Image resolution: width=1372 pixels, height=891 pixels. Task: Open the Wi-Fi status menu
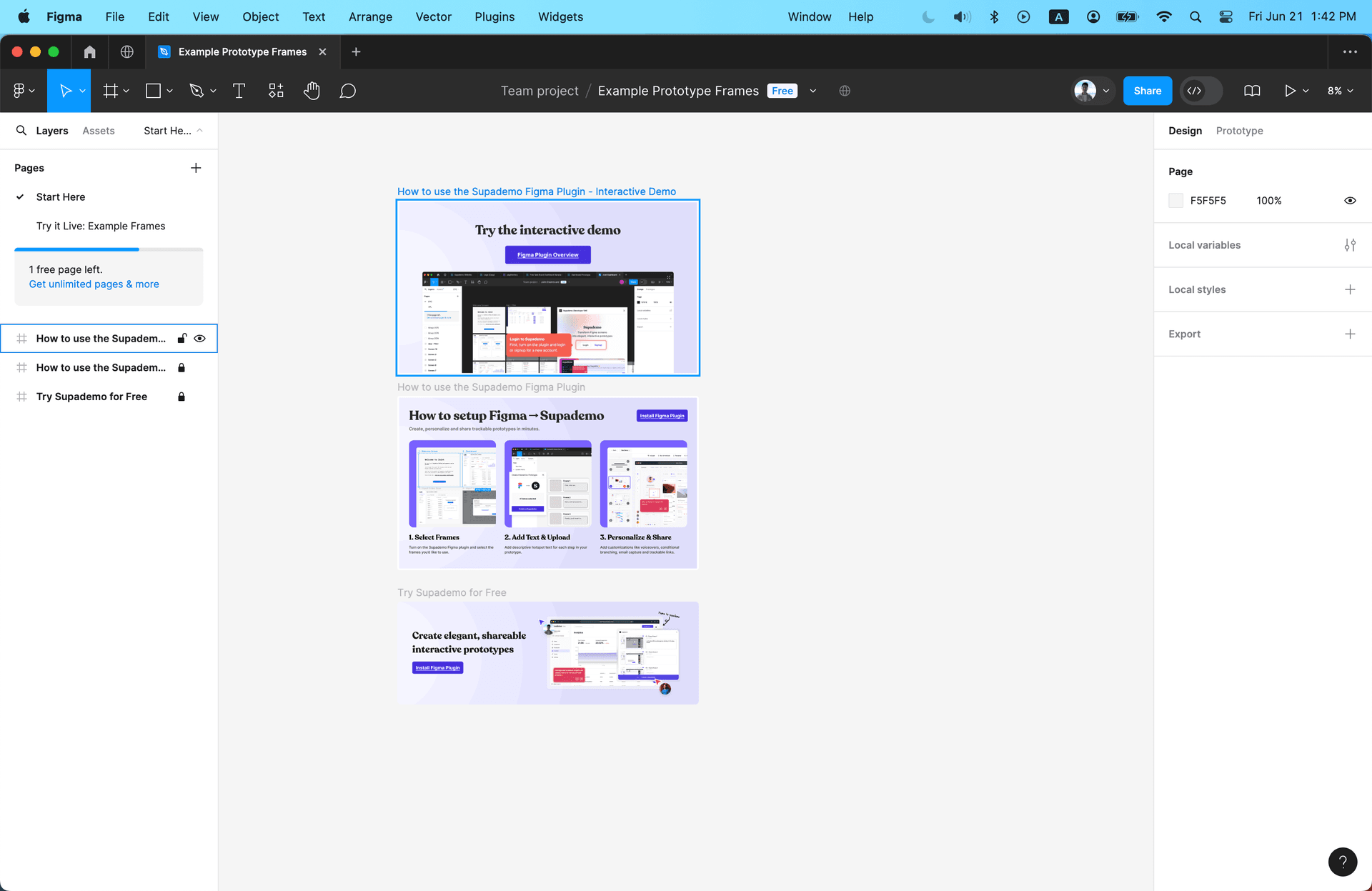(1164, 16)
